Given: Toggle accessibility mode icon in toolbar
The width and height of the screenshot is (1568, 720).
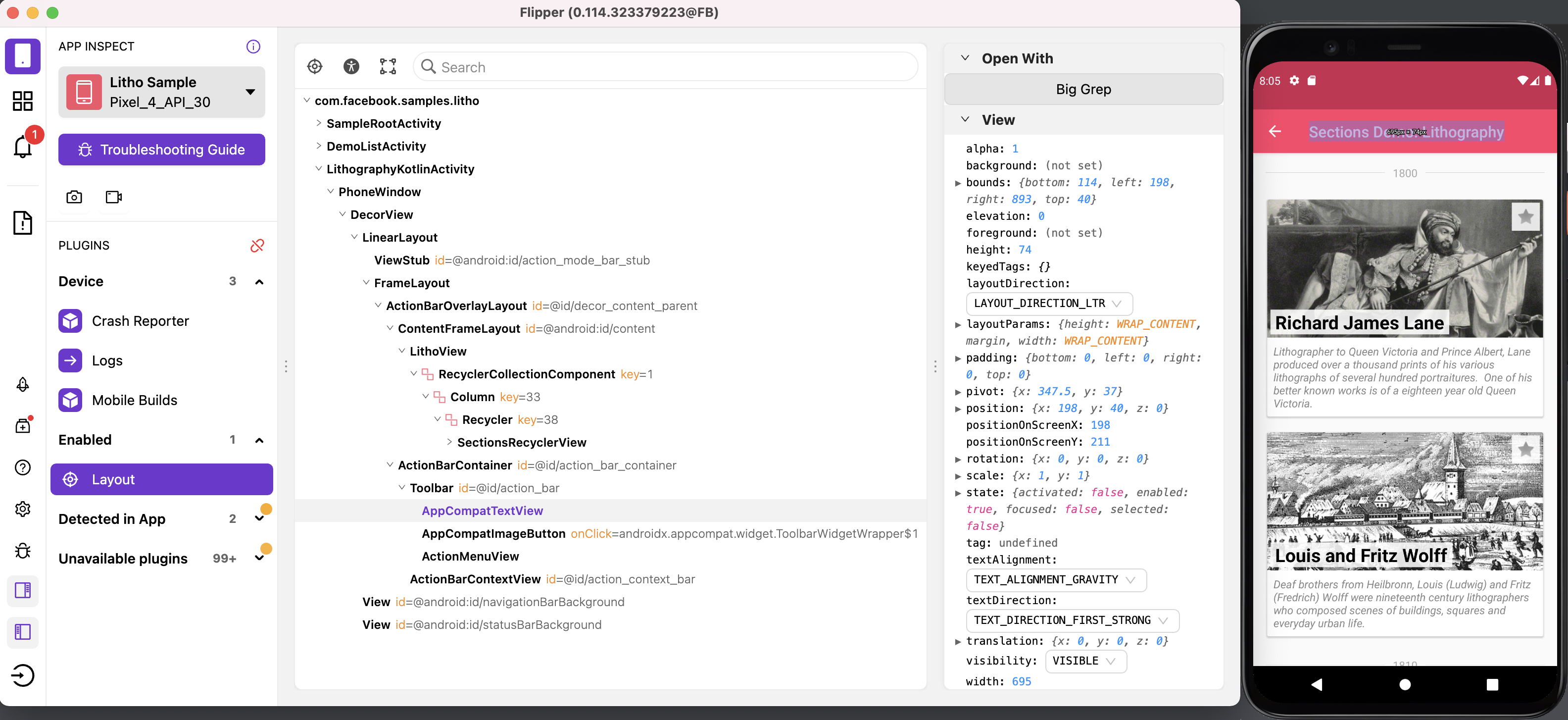Looking at the screenshot, I should [x=351, y=66].
